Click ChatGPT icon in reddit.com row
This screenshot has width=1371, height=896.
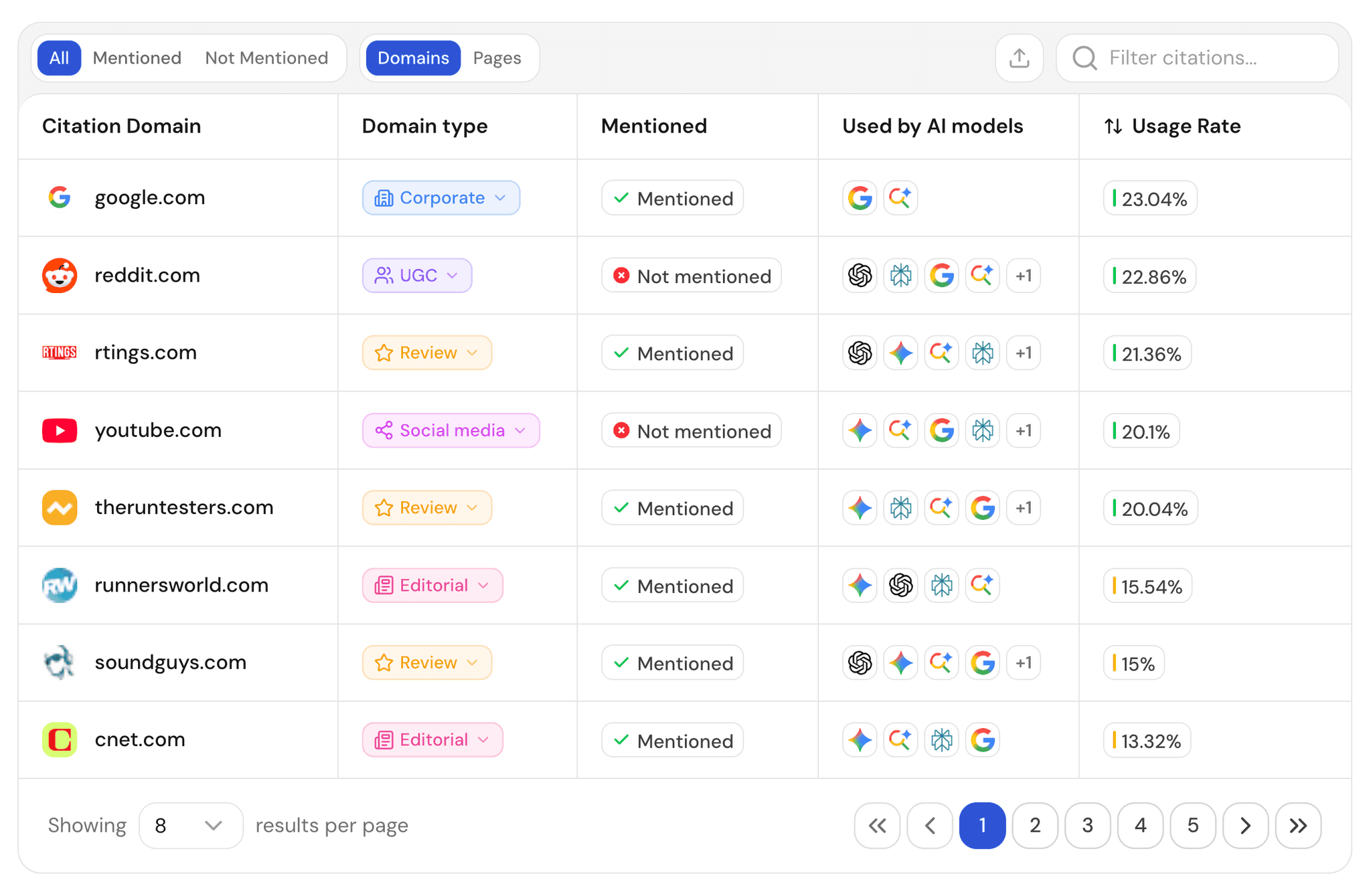tap(860, 276)
